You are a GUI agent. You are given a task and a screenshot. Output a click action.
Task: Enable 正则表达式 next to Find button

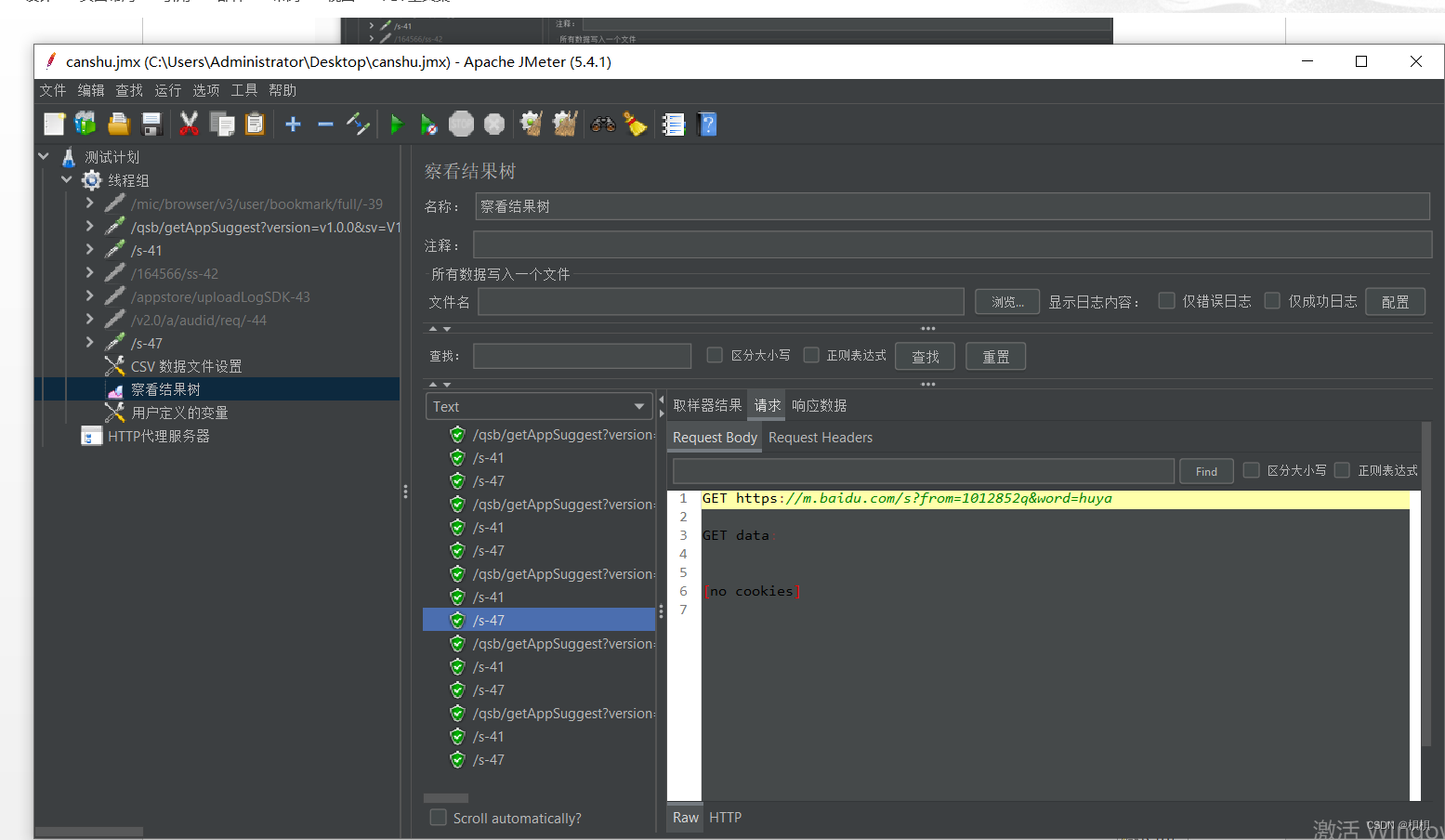[x=1342, y=470]
